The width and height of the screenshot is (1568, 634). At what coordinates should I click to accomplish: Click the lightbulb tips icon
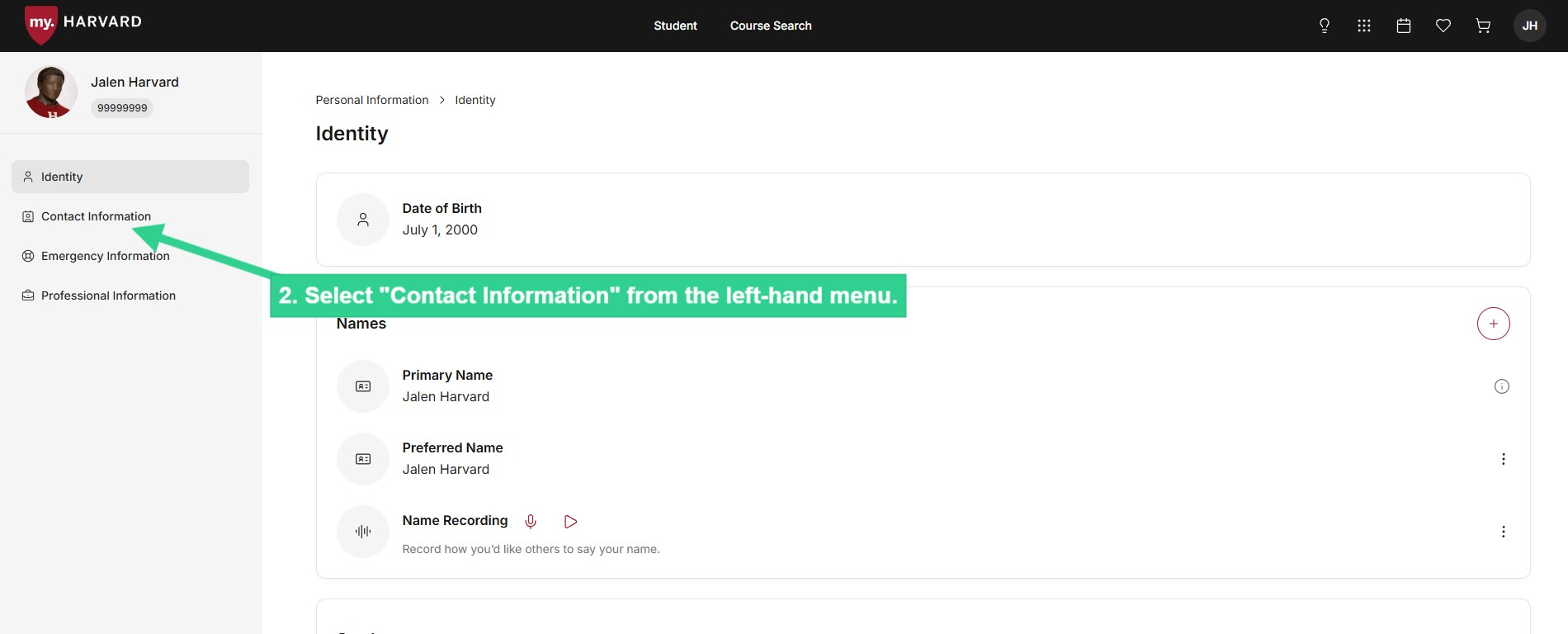(x=1325, y=26)
